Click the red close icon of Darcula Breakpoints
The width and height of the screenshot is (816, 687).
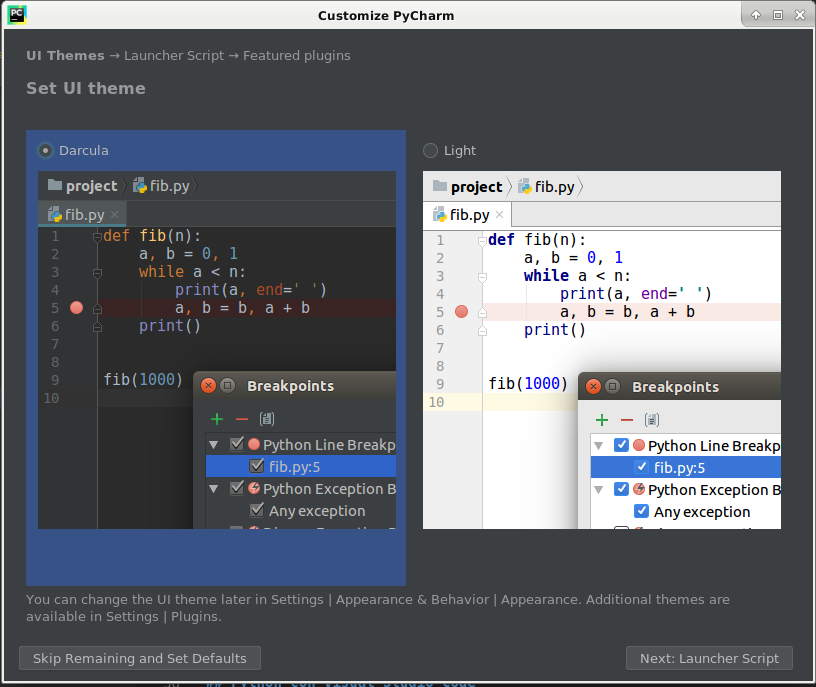(x=208, y=386)
